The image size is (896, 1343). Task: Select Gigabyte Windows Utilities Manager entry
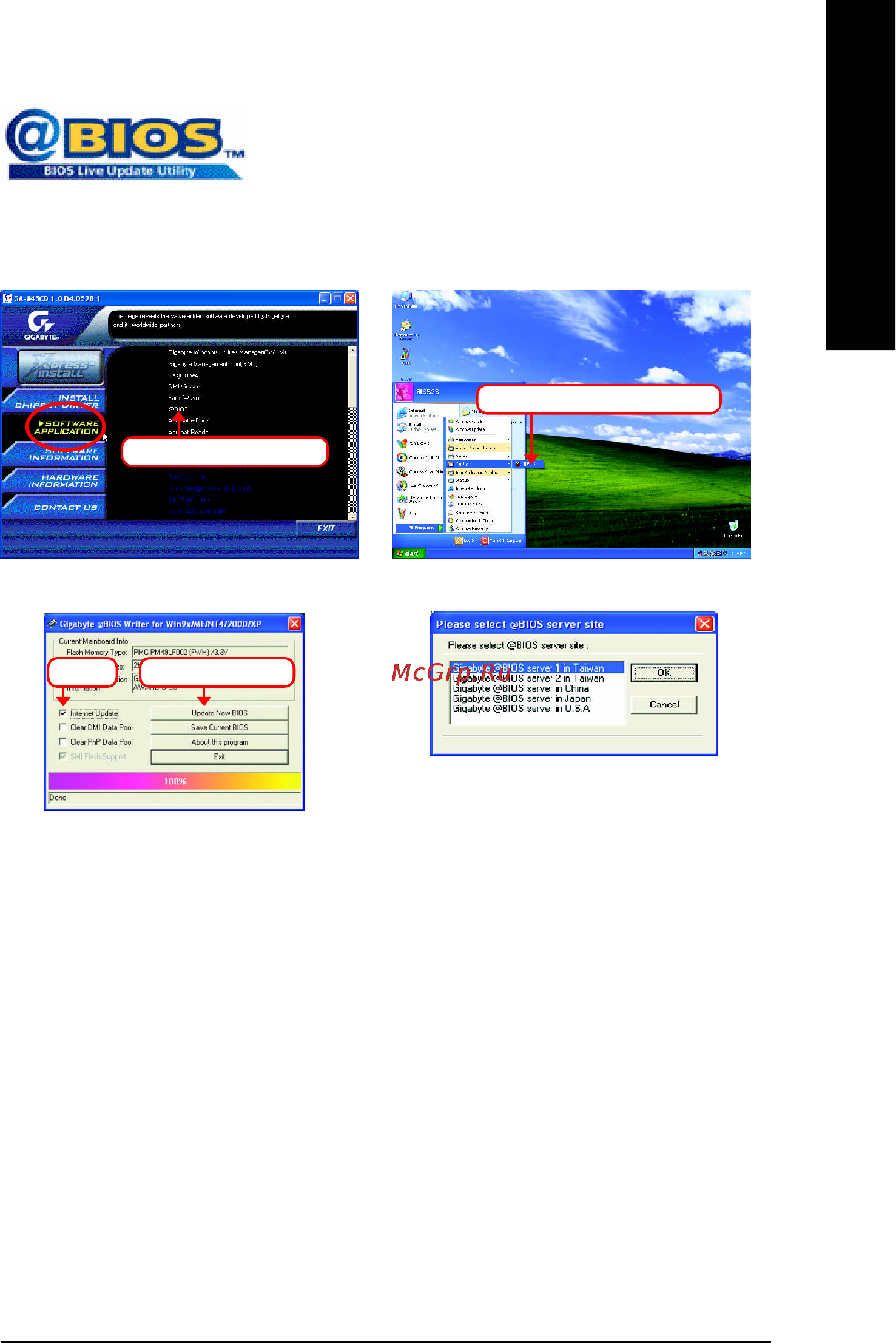[227, 352]
